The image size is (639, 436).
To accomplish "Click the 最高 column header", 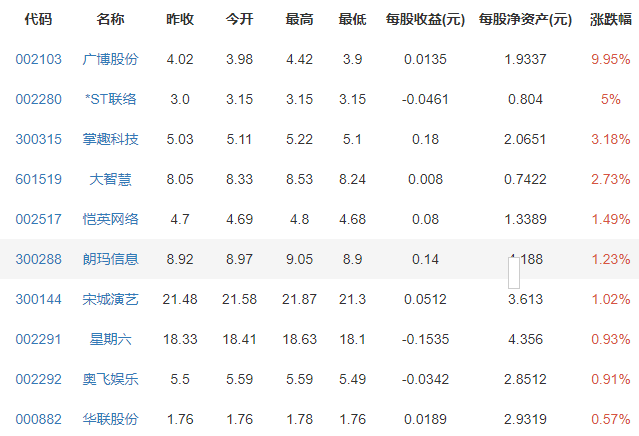I will click(300, 19).
